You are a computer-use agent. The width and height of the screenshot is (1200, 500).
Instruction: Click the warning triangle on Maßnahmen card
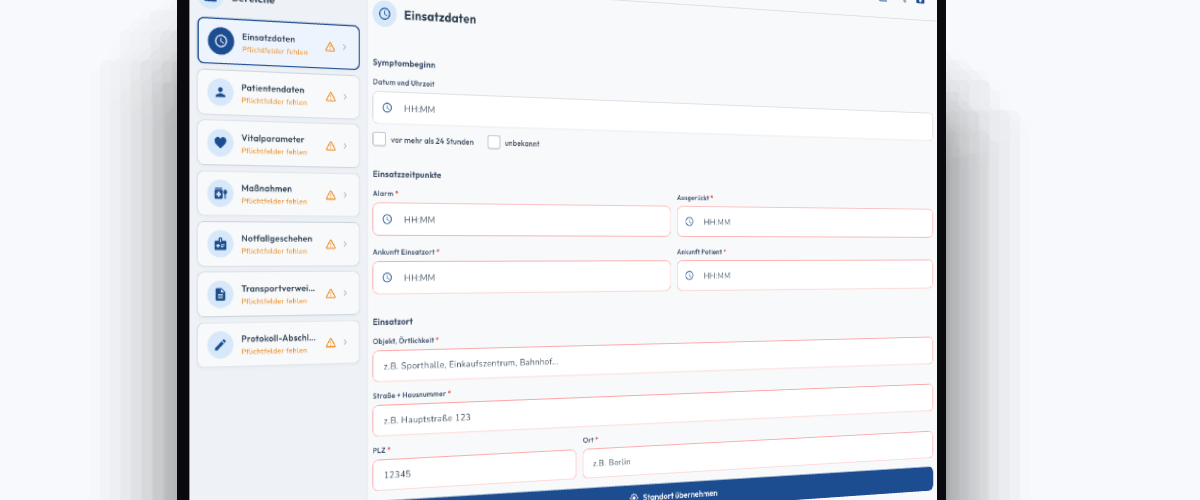(x=331, y=196)
